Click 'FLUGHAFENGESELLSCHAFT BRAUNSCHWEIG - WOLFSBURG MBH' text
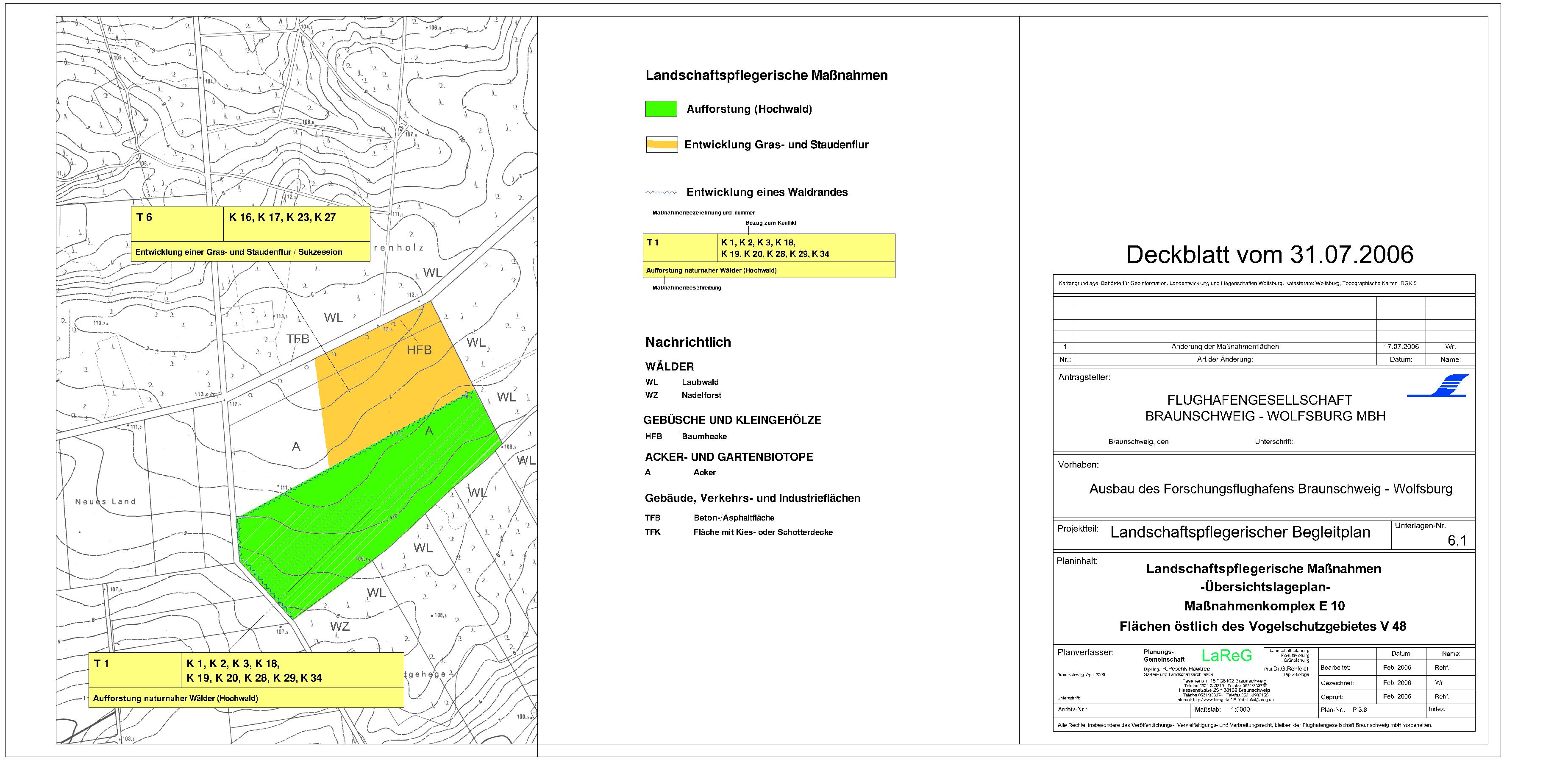The image size is (1568, 763). (x=1265, y=408)
